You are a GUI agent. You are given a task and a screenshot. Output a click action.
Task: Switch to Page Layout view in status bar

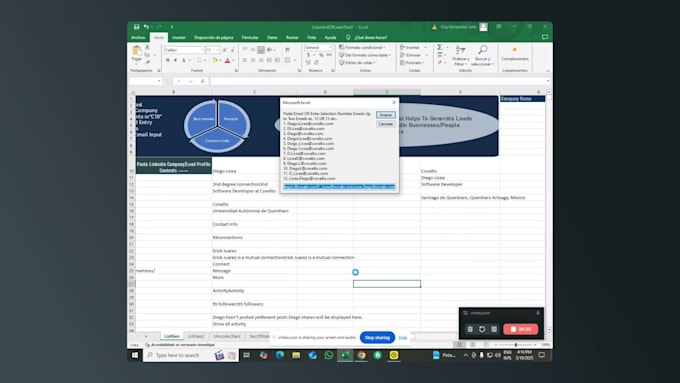[x=472, y=345]
